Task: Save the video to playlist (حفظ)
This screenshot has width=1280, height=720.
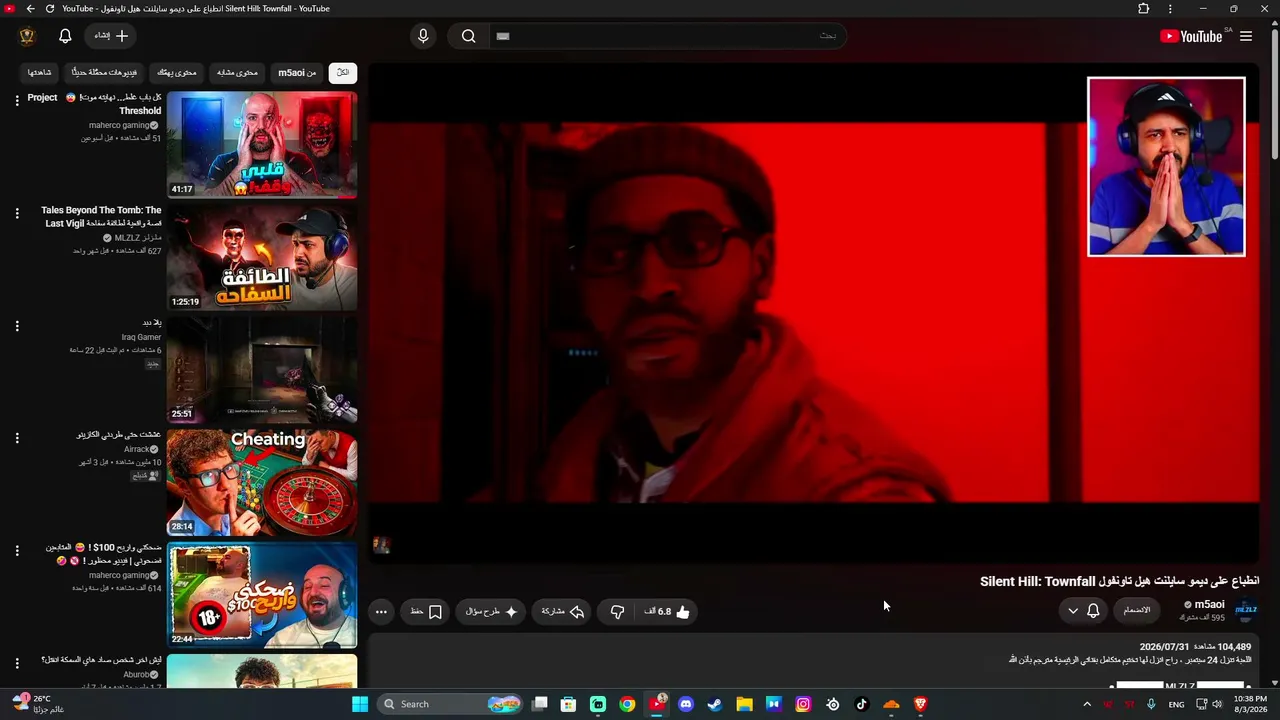Action: click(x=426, y=611)
